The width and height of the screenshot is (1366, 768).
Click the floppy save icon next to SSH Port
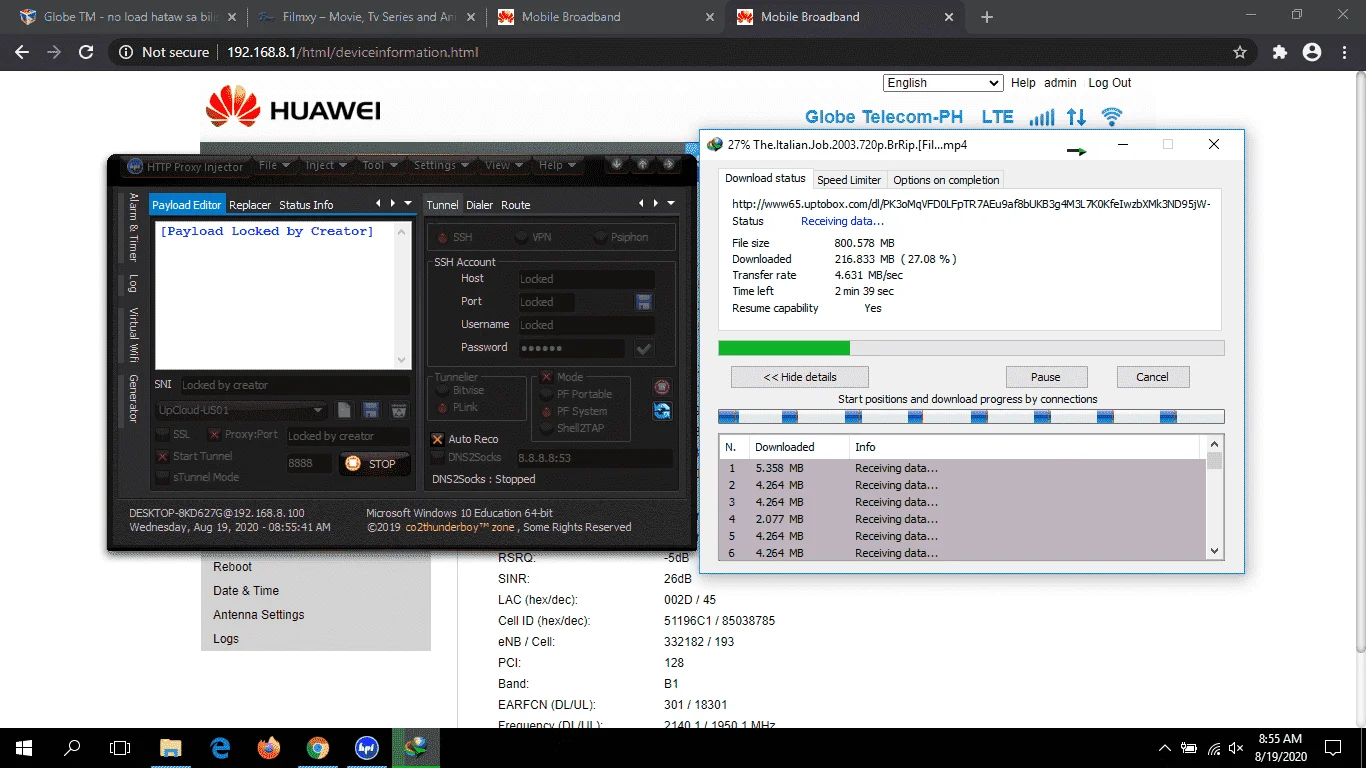[x=644, y=301]
